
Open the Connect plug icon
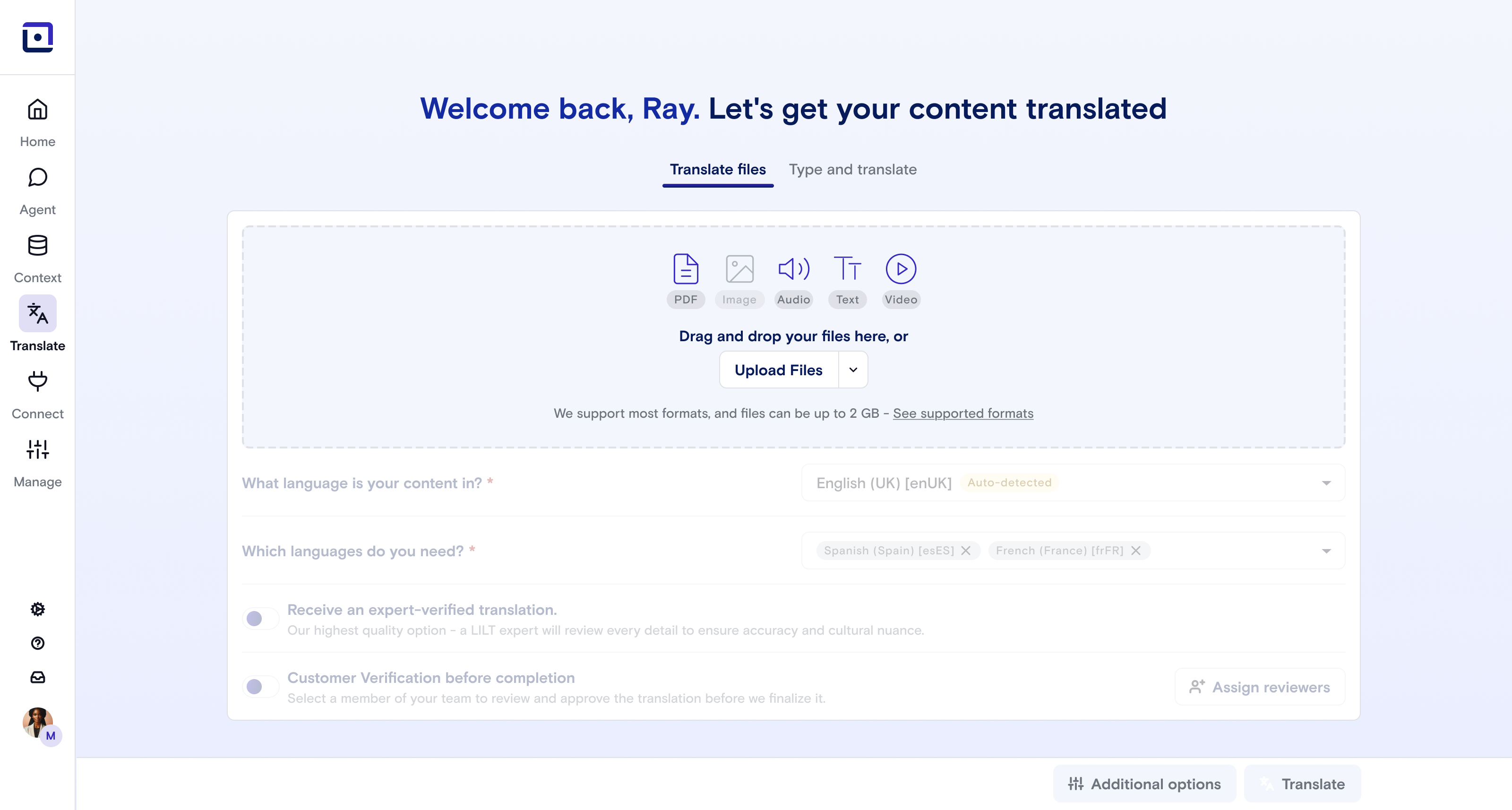tap(38, 382)
